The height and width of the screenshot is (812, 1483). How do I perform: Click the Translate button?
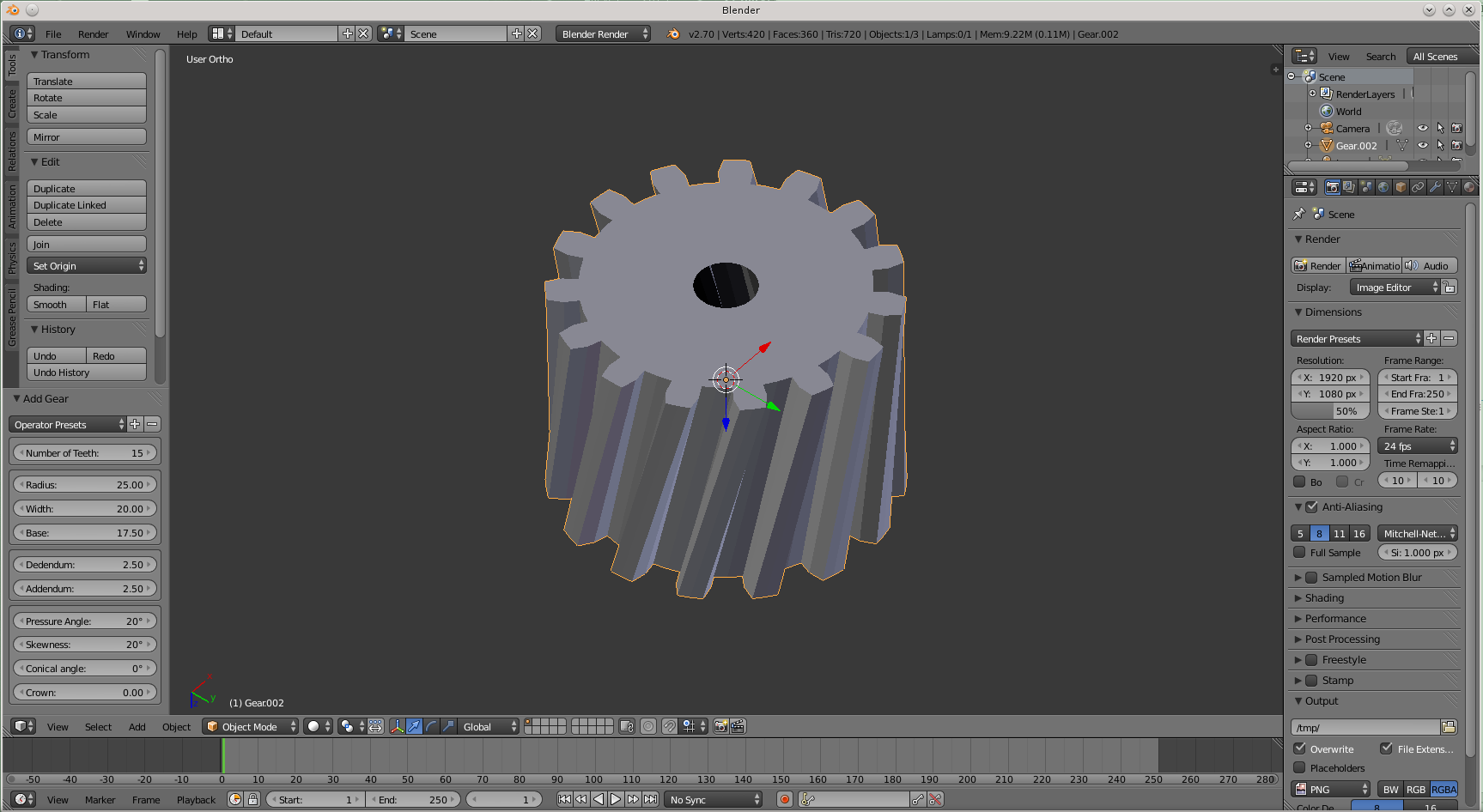pos(87,81)
